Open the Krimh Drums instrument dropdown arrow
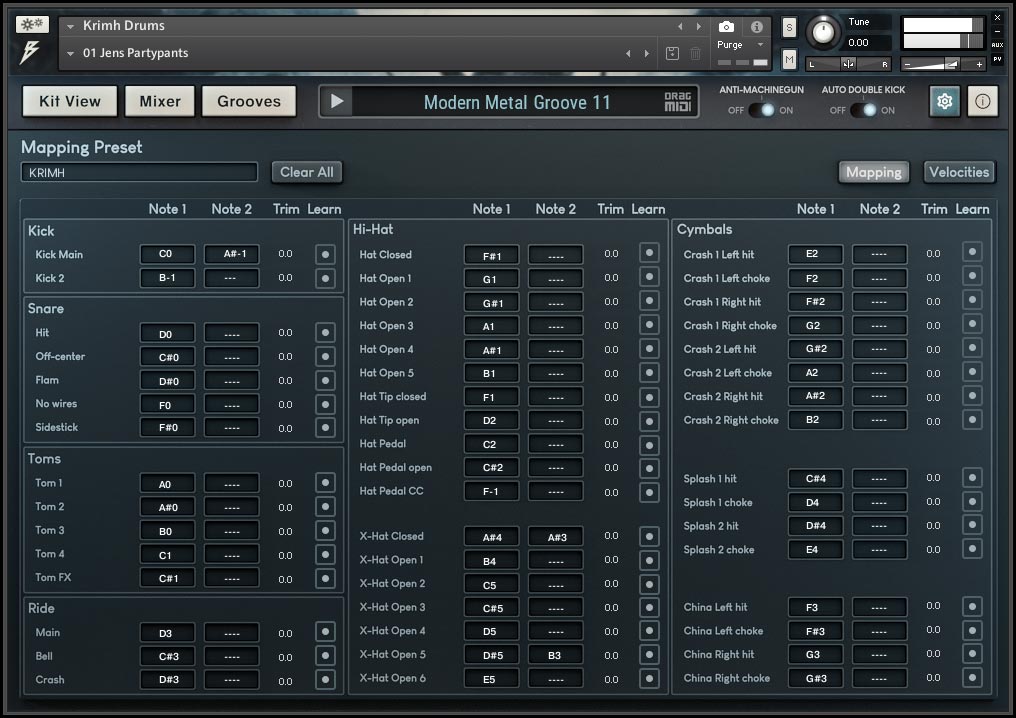 click(70, 27)
